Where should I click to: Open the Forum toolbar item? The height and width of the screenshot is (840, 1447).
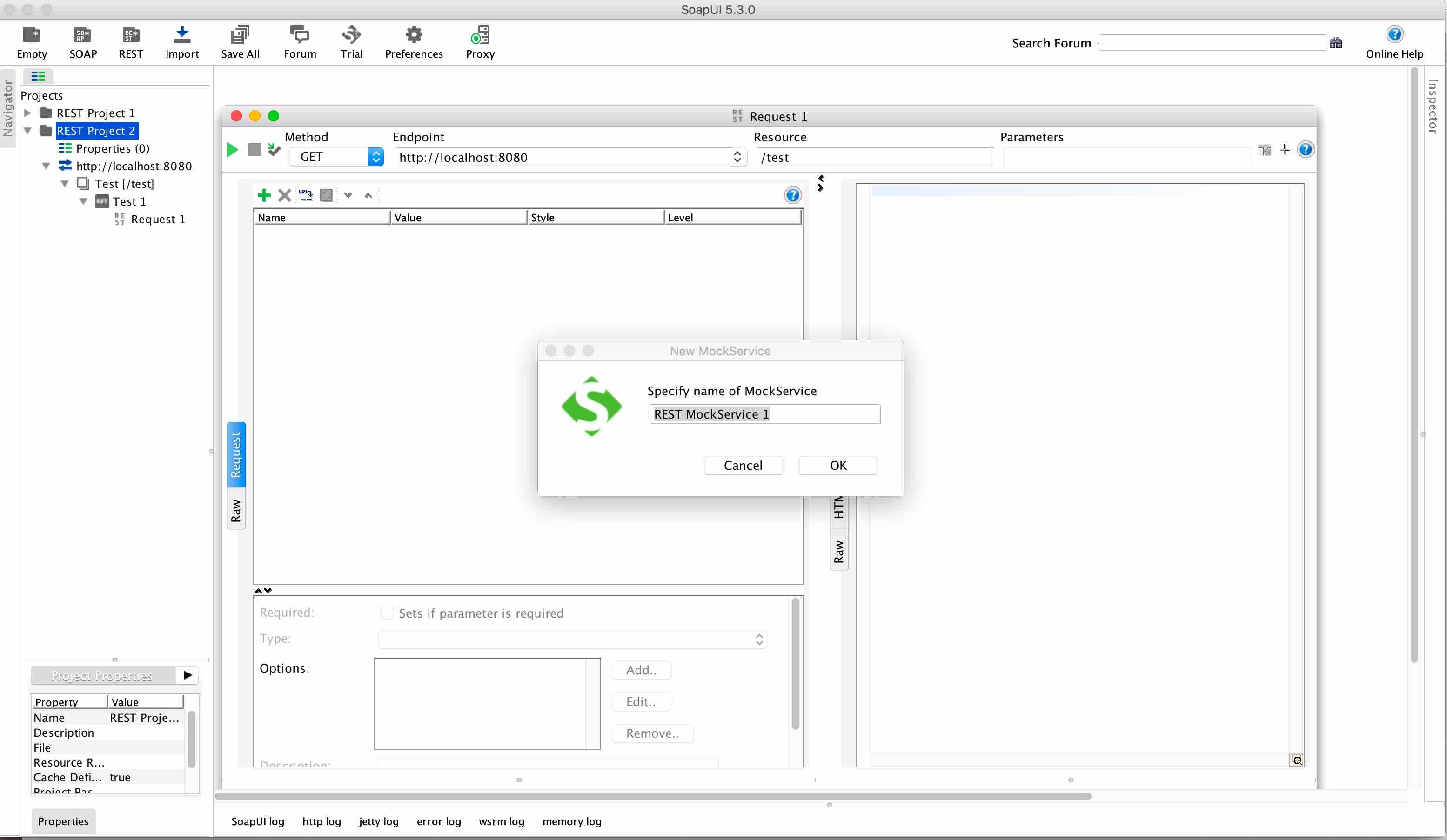[x=300, y=42]
